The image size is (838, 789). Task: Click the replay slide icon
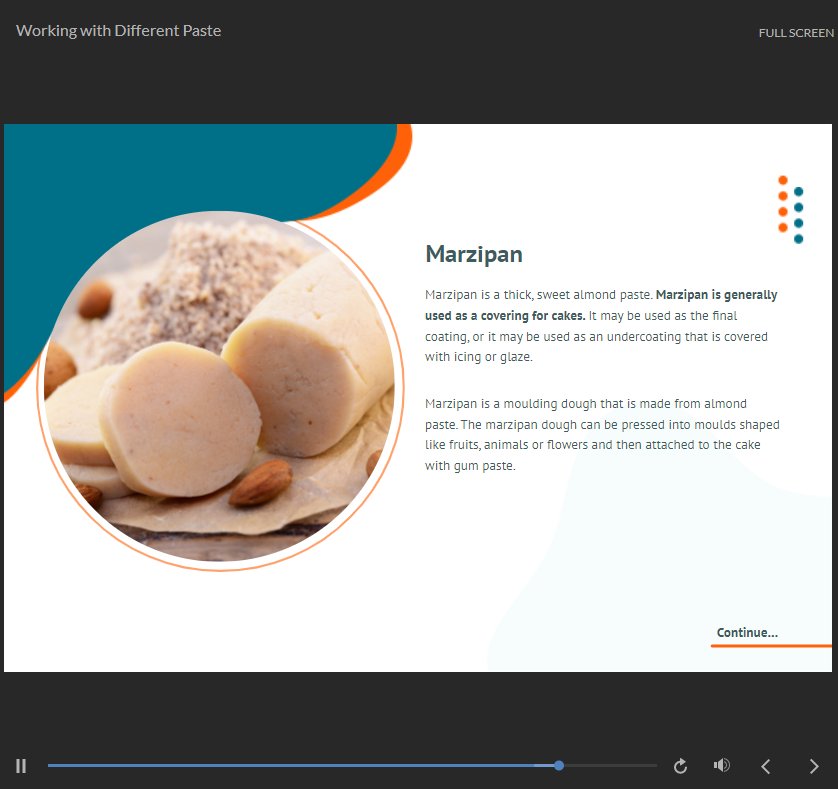click(680, 766)
